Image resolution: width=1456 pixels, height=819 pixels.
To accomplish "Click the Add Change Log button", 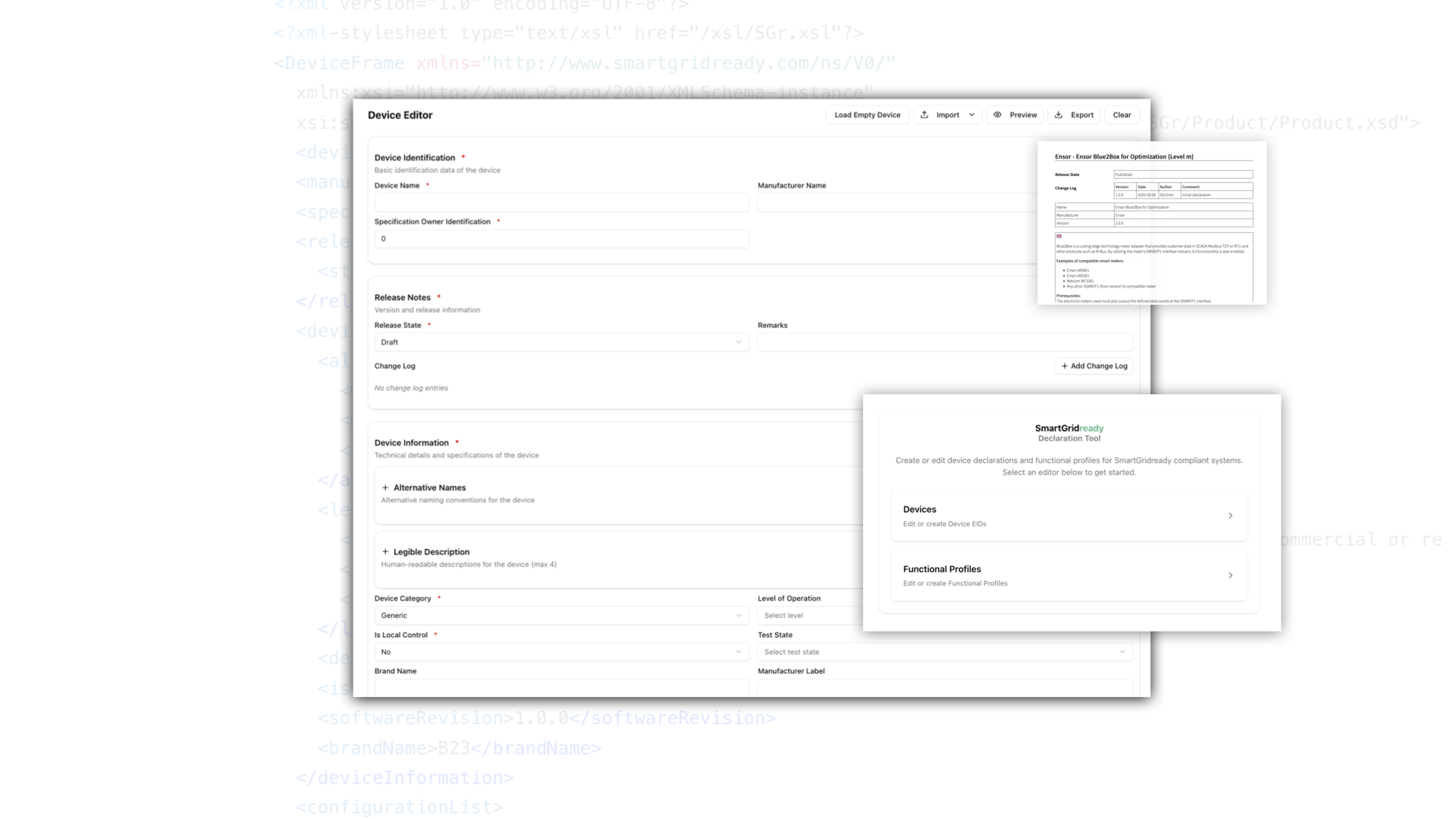I will pyautogui.click(x=1094, y=366).
